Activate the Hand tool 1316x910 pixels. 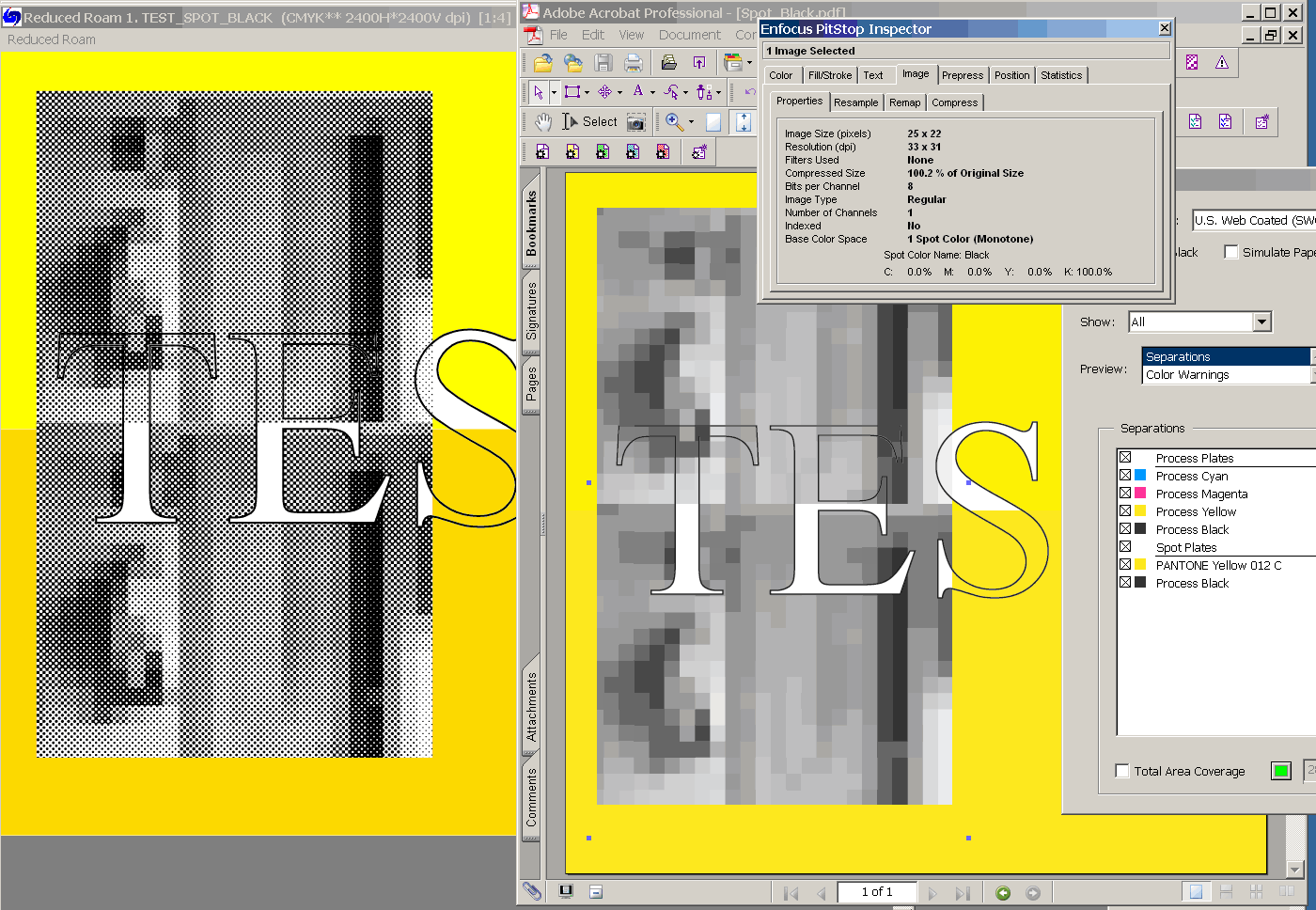(543, 122)
